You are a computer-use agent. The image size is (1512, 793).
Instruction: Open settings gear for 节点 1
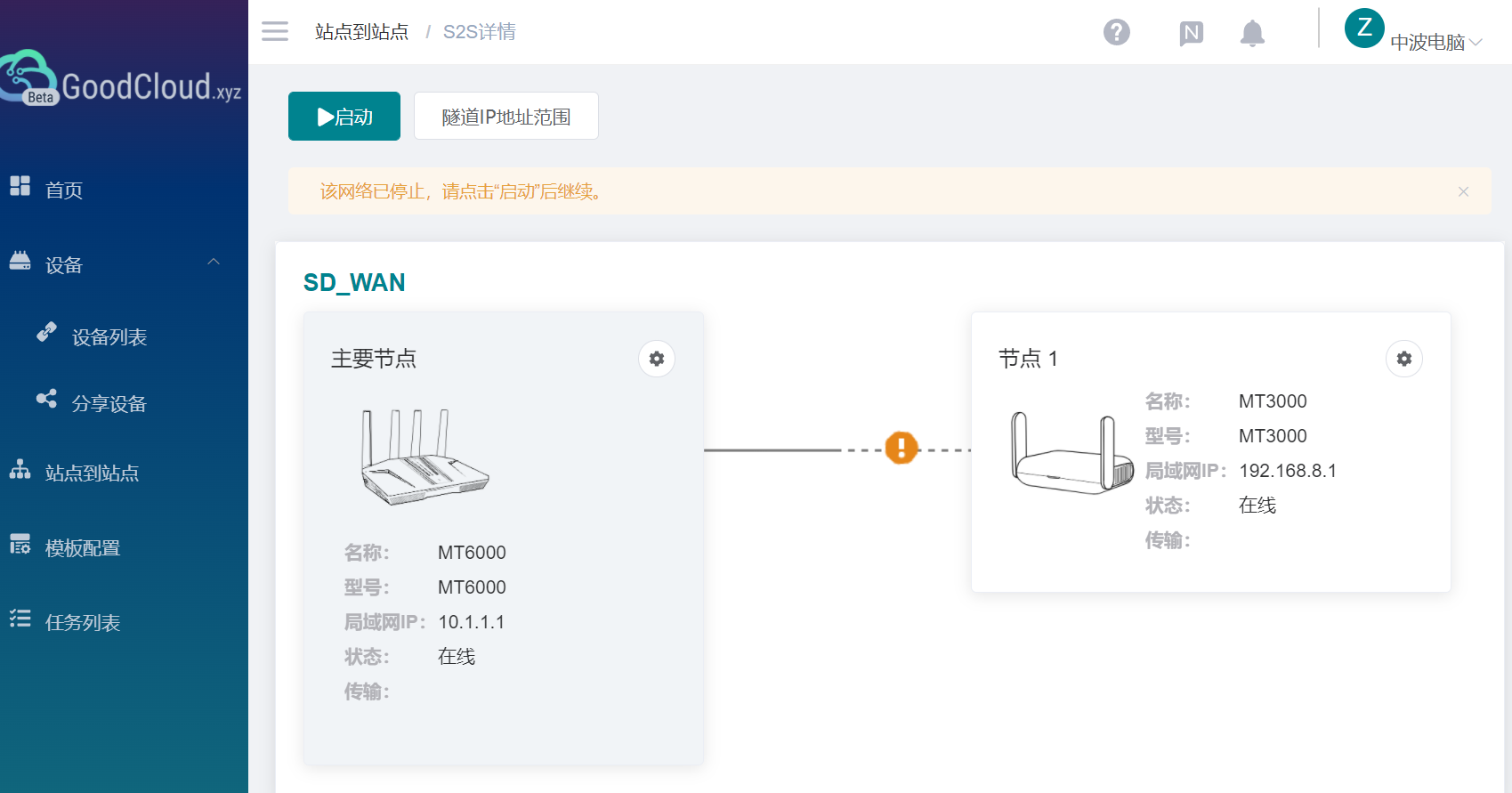(x=1403, y=359)
